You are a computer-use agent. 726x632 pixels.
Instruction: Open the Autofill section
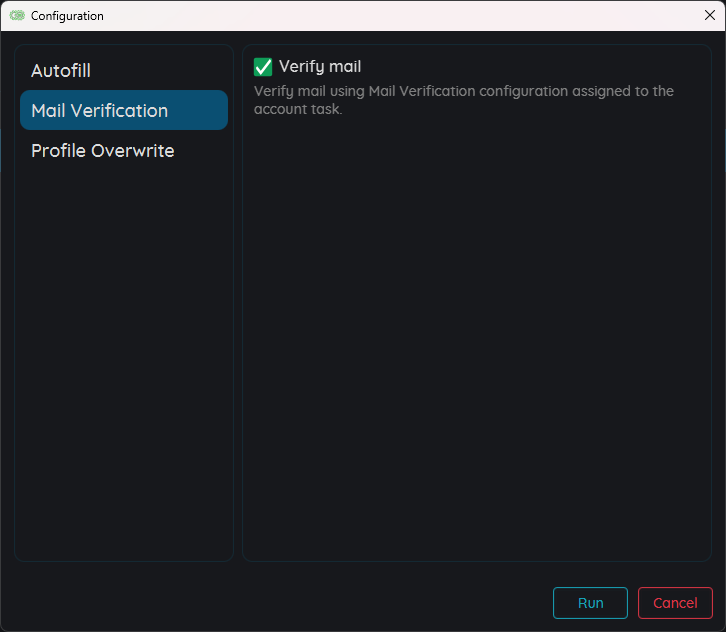(x=61, y=71)
